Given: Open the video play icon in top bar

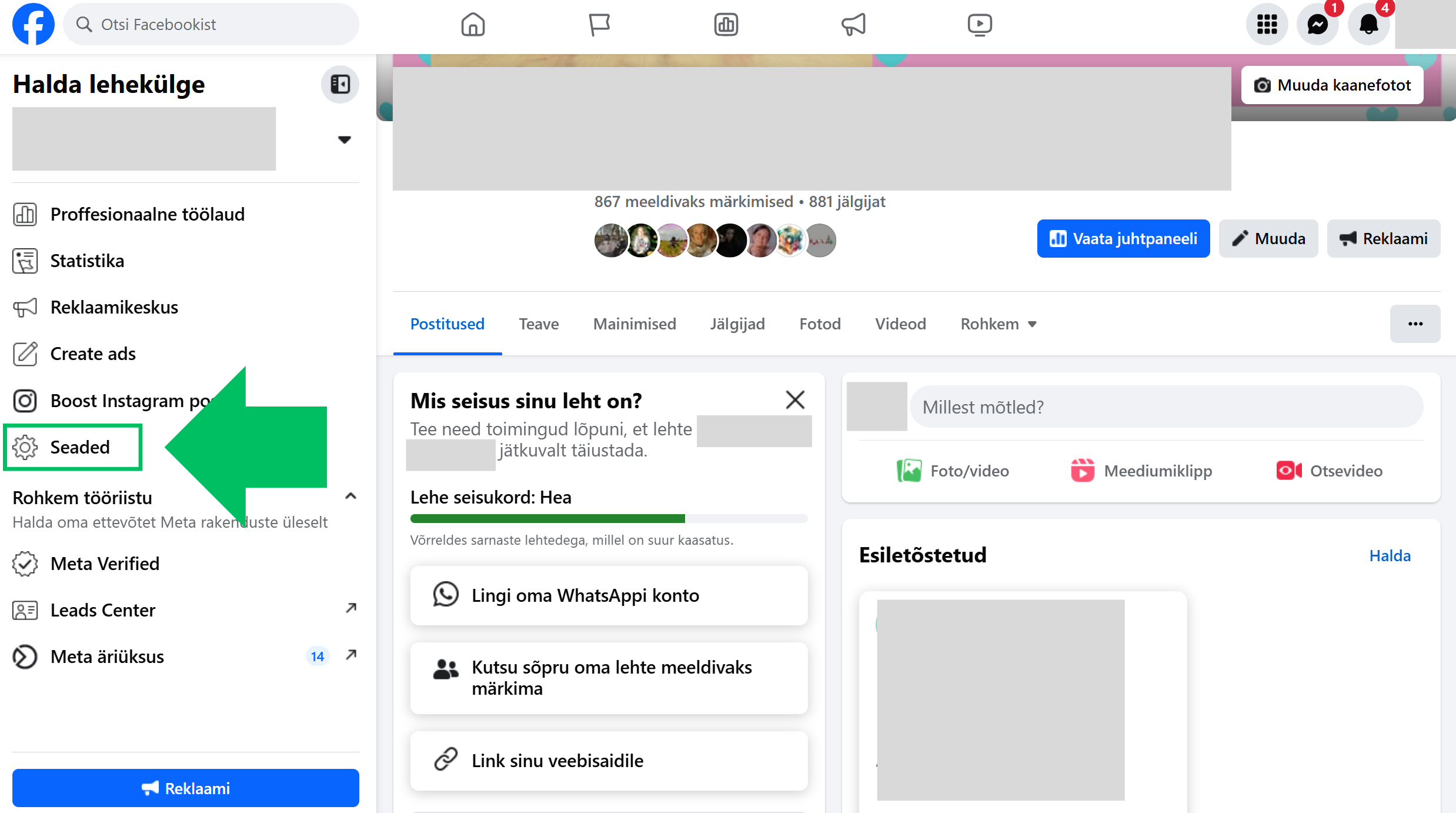Looking at the screenshot, I should [x=979, y=24].
